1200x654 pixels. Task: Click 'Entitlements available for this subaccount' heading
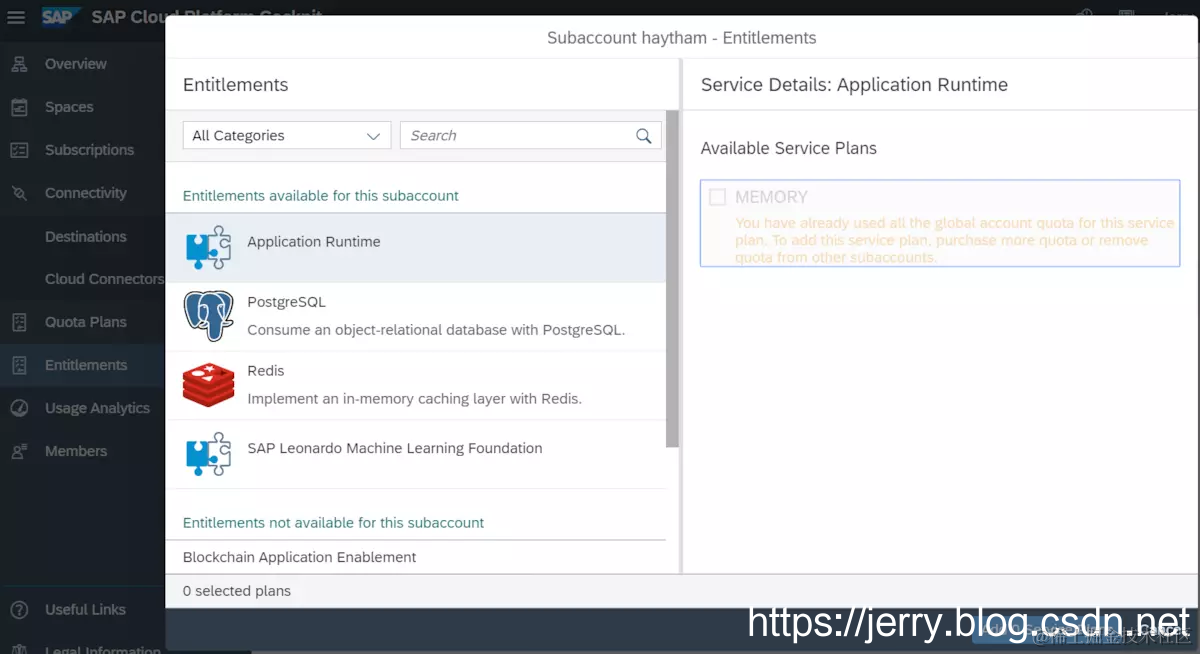pyautogui.click(x=321, y=195)
